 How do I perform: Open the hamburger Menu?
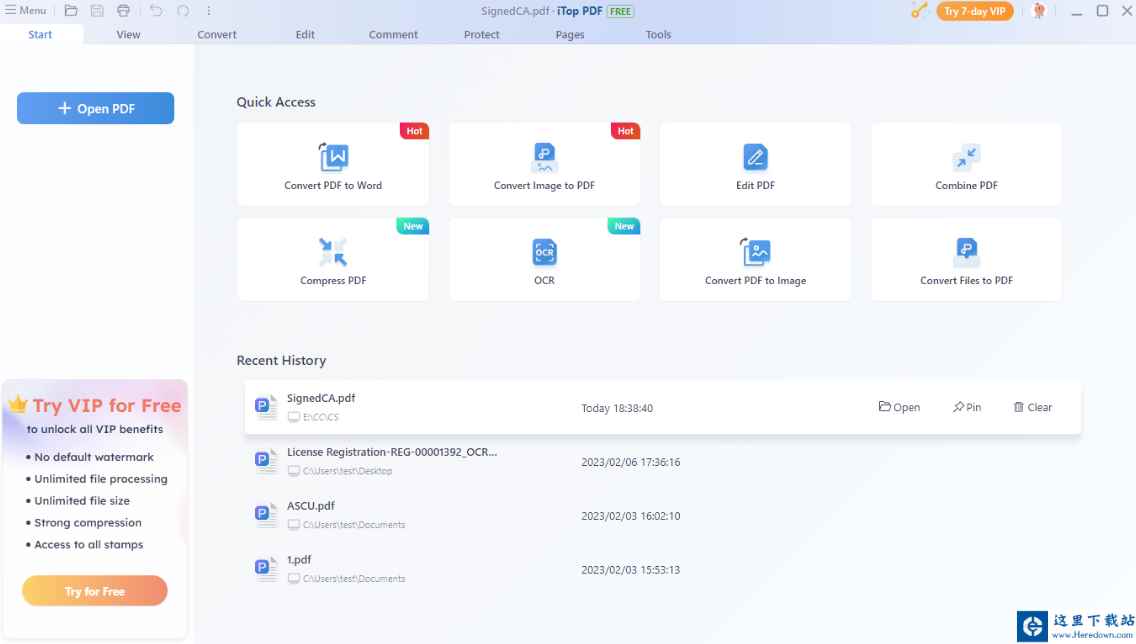pyautogui.click(x=26, y=11)
